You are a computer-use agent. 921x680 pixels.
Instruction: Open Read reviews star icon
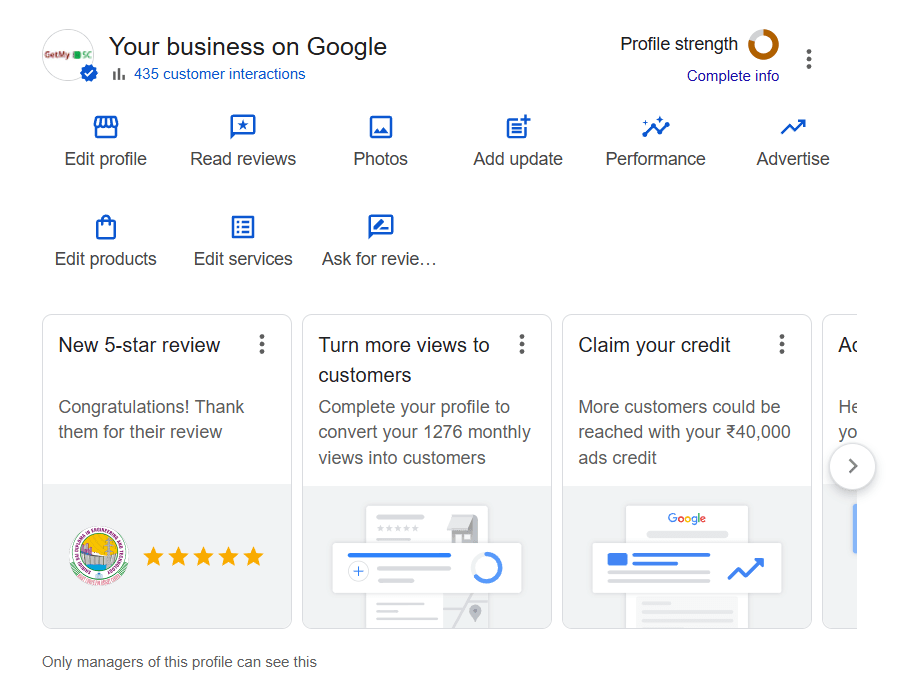[x=243, y=126]
